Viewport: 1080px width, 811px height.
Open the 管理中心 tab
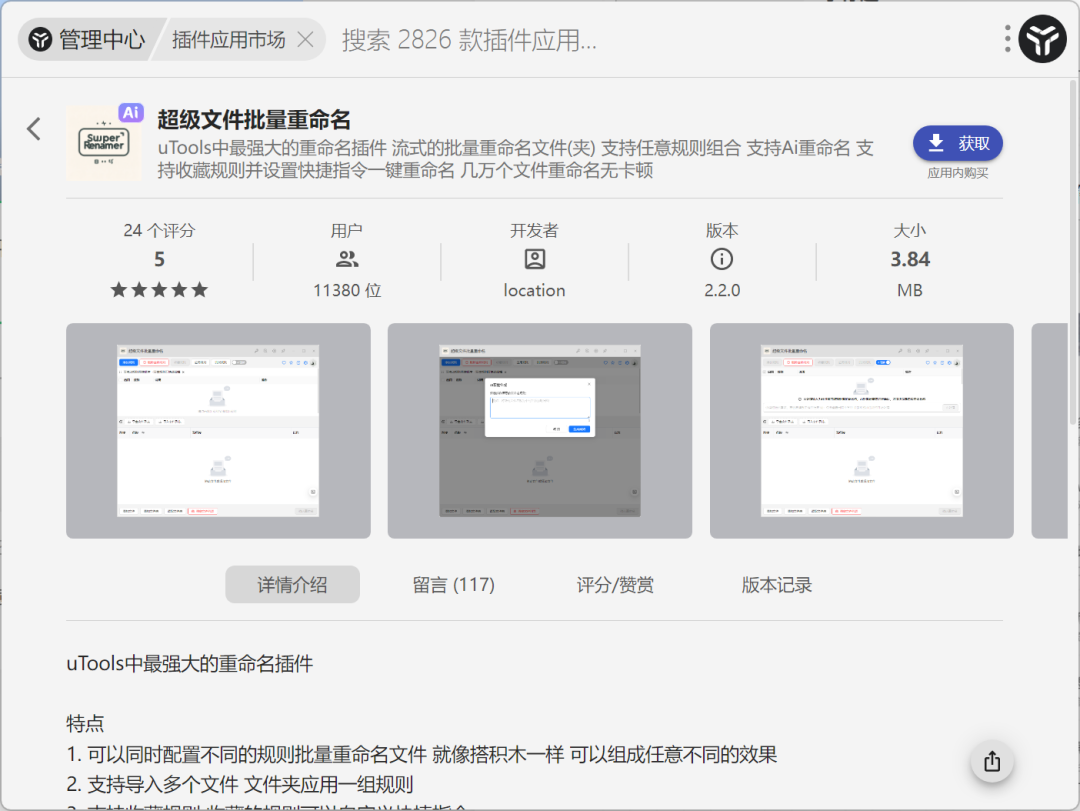coord(88,40)
